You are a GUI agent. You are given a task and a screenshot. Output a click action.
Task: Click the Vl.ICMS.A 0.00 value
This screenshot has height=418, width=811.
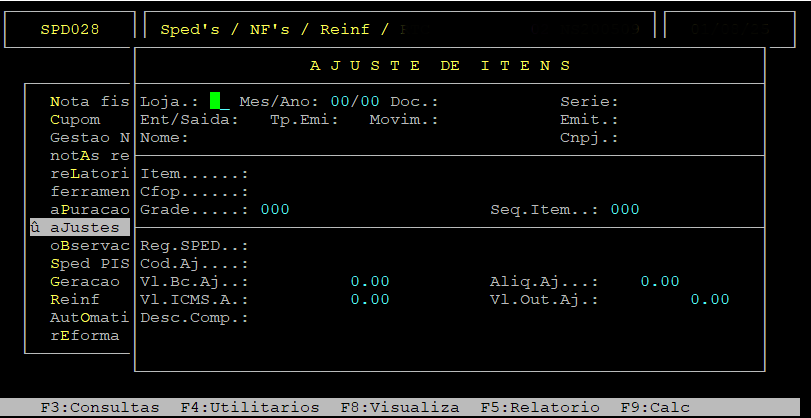tap(370, 300)
